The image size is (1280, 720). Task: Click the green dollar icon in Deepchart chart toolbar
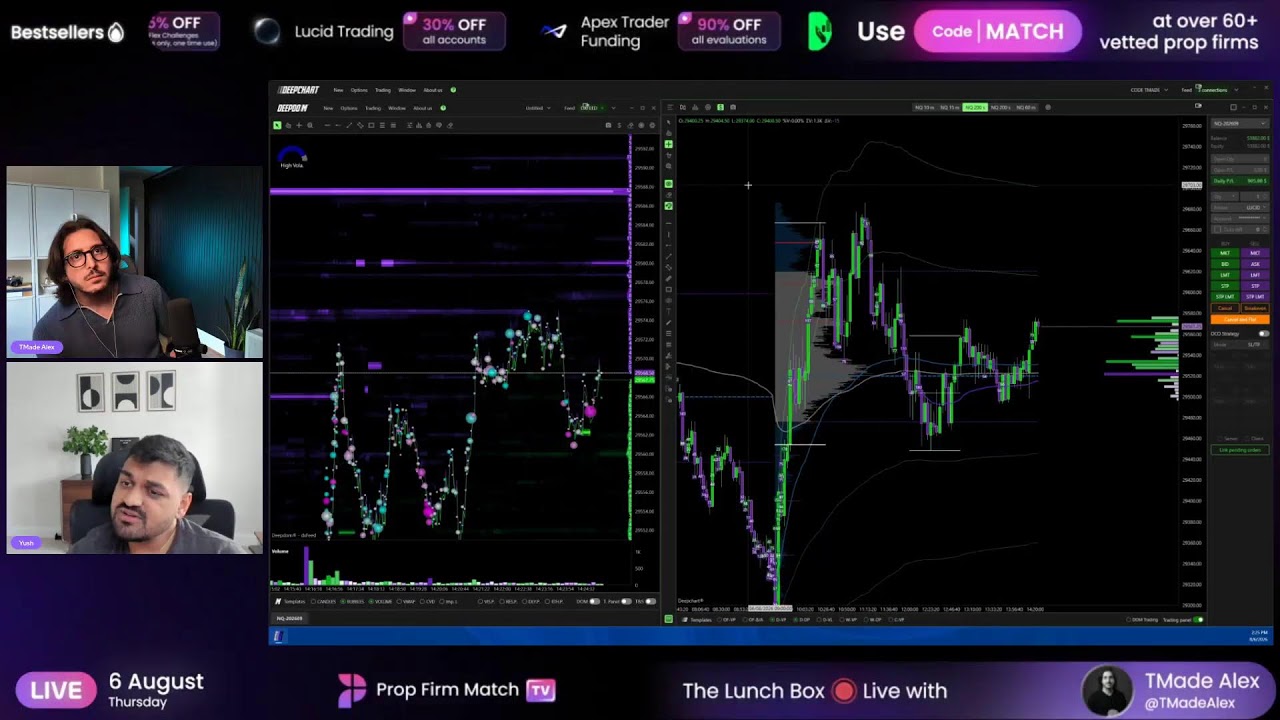(x=720, y=107)
